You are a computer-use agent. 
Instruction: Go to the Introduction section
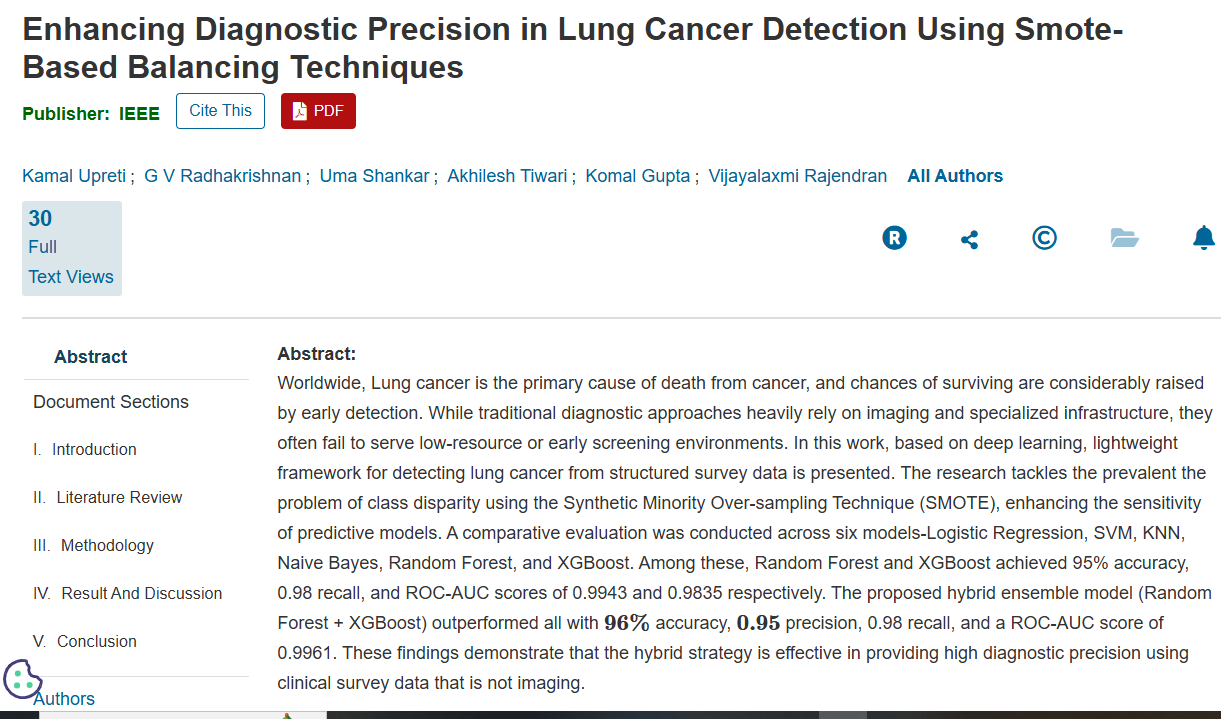pos(94,450)
